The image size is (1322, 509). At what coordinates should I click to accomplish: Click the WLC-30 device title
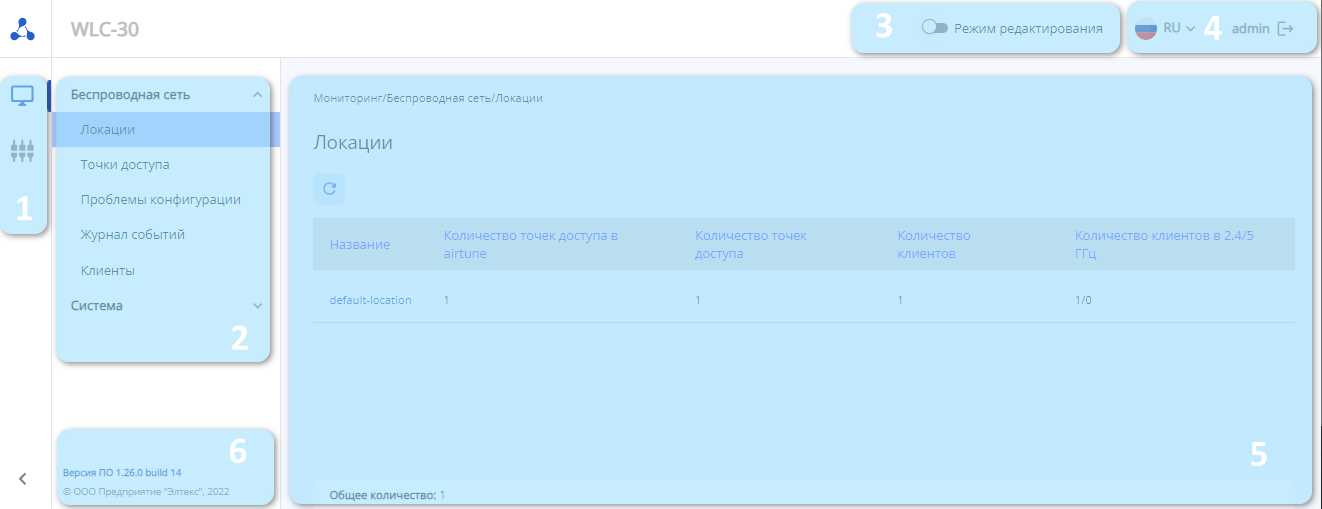105,29
